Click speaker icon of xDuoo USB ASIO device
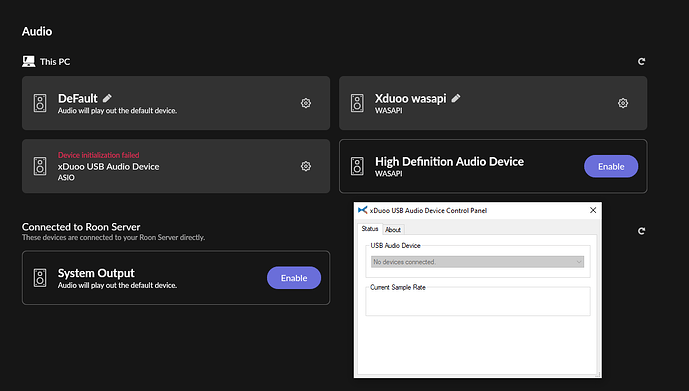Image resolution: width=689 pixels, height=391 pixels. [x=40, y=166]
